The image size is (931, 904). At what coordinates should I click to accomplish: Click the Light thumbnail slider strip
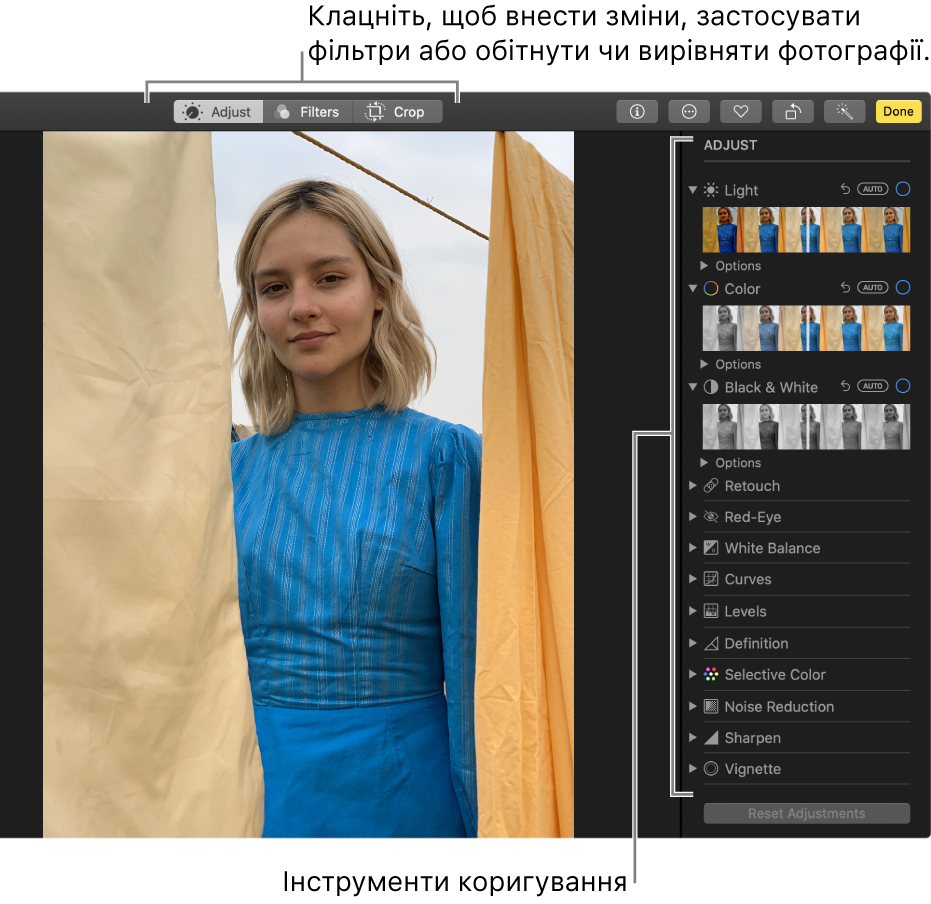806,230
